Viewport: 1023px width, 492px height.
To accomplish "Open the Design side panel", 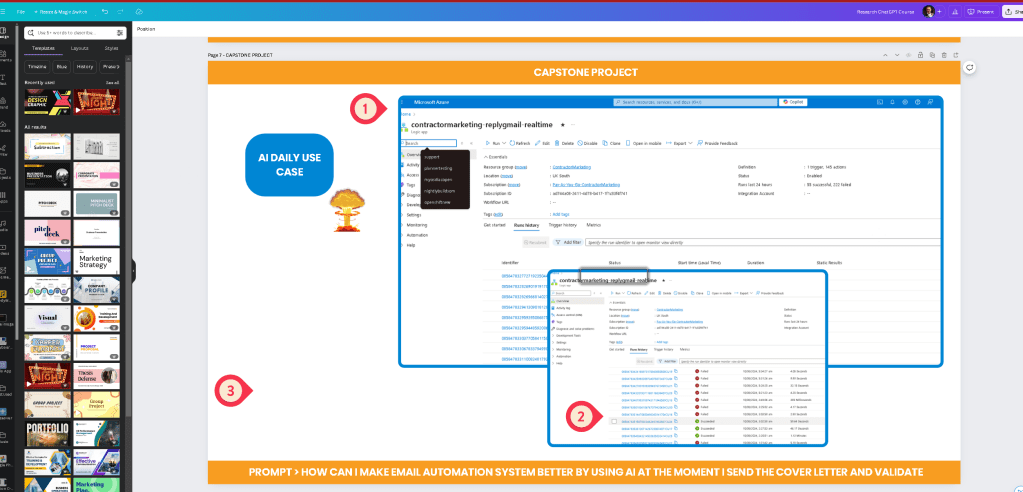I will point(5,34).
